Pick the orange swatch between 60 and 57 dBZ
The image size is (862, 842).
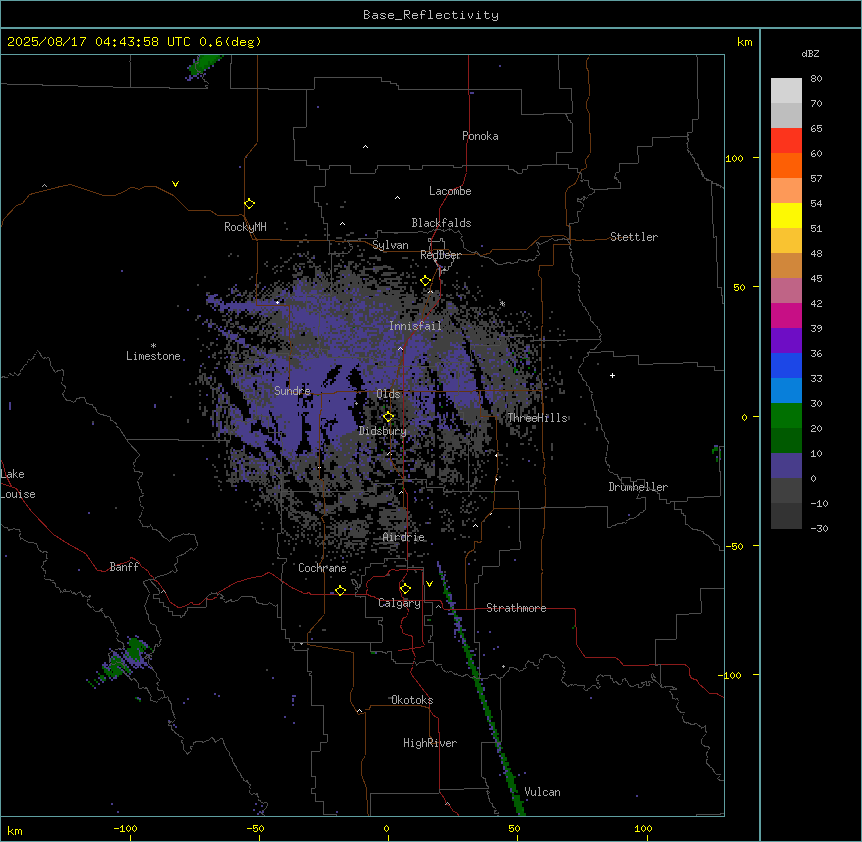pyautogui.click(x=786, y=165)
